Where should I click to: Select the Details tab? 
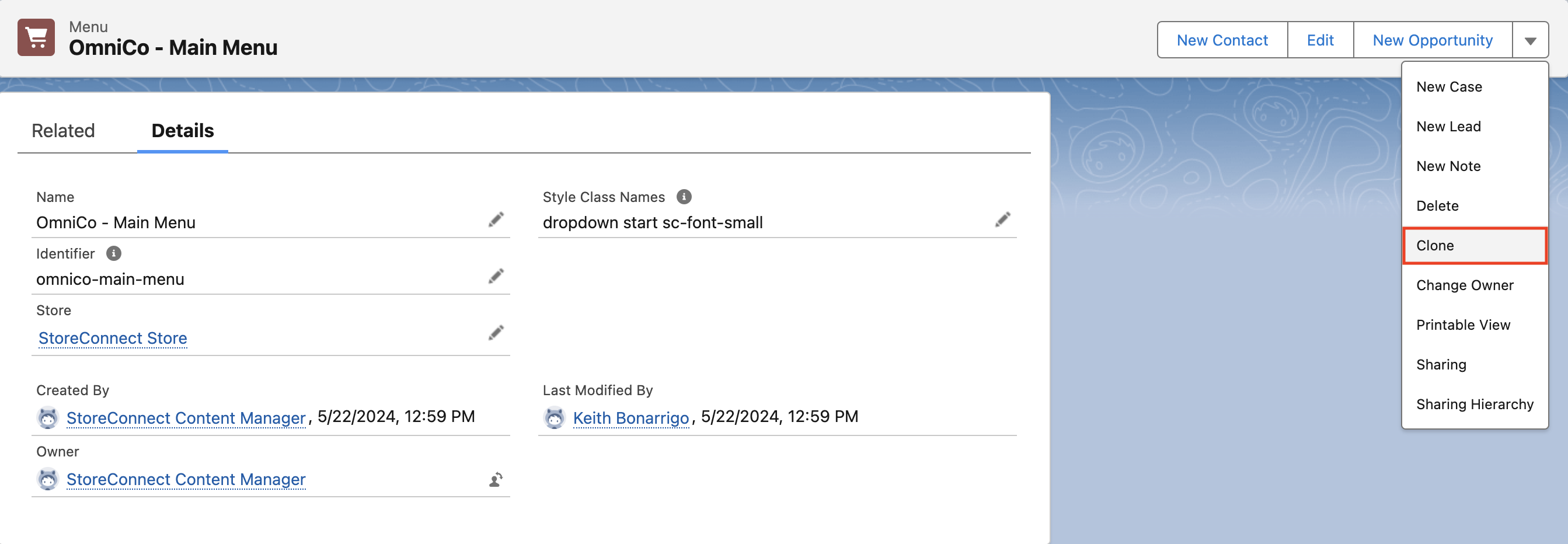click(183, 130)
